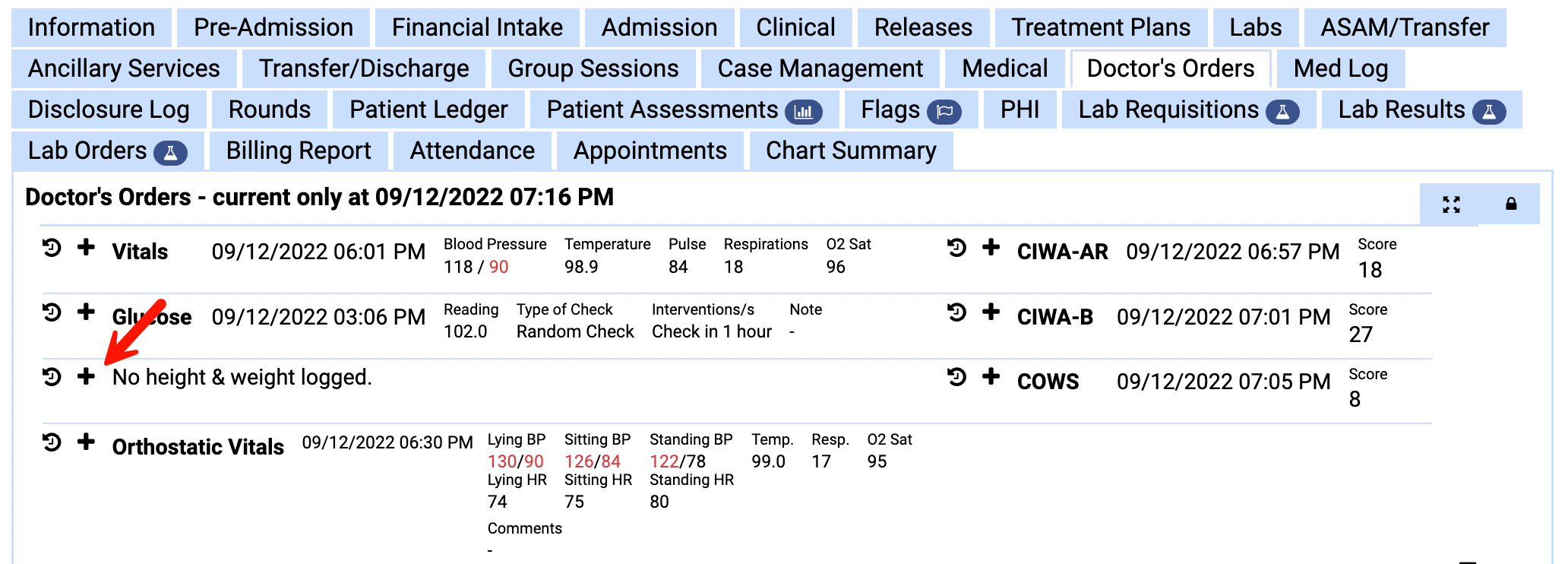Select the Flags tab
This screenshot has width=1568, height=564.
(910, 109)
